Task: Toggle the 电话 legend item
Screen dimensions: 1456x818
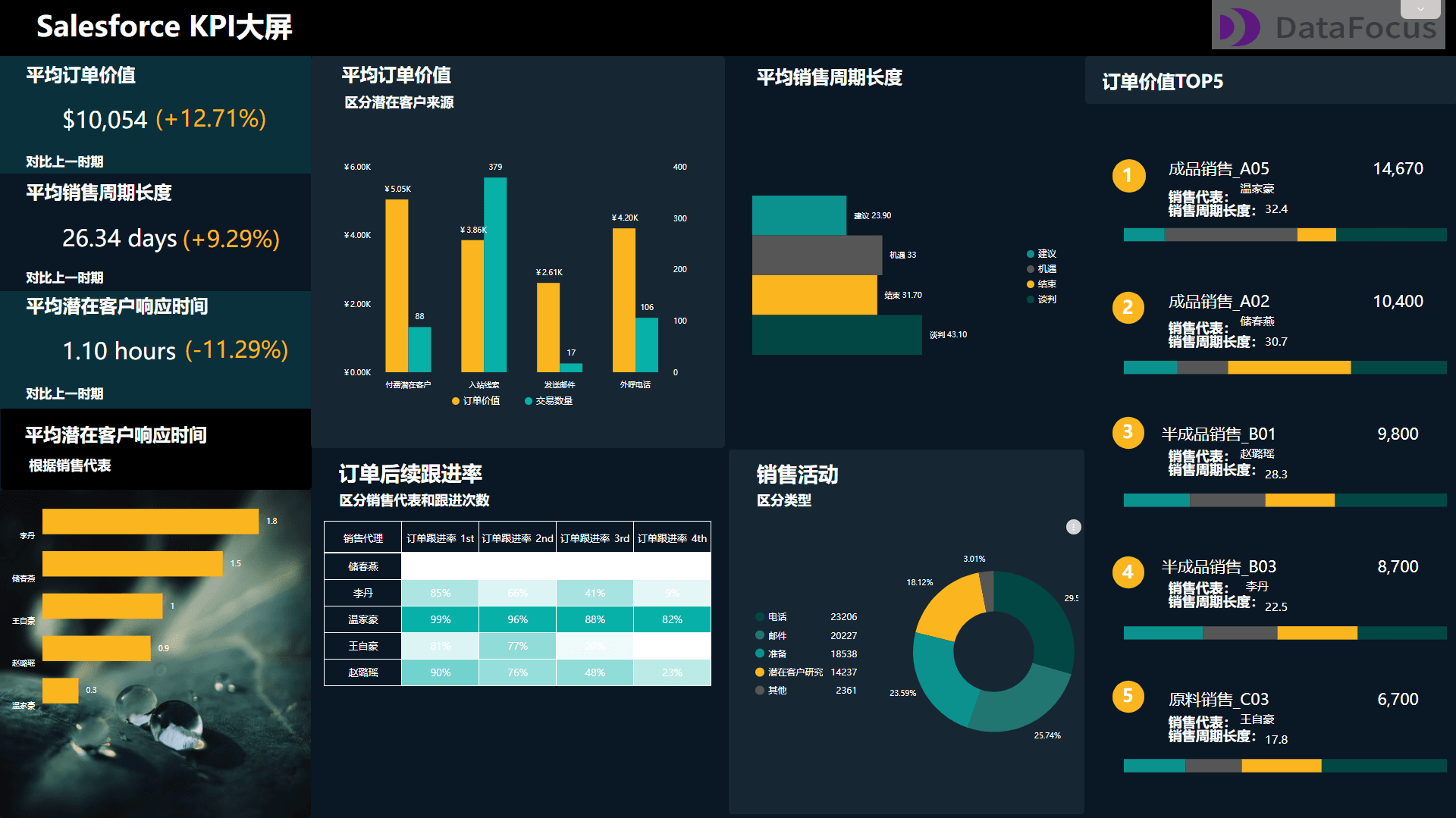Action: coord(771,617)
